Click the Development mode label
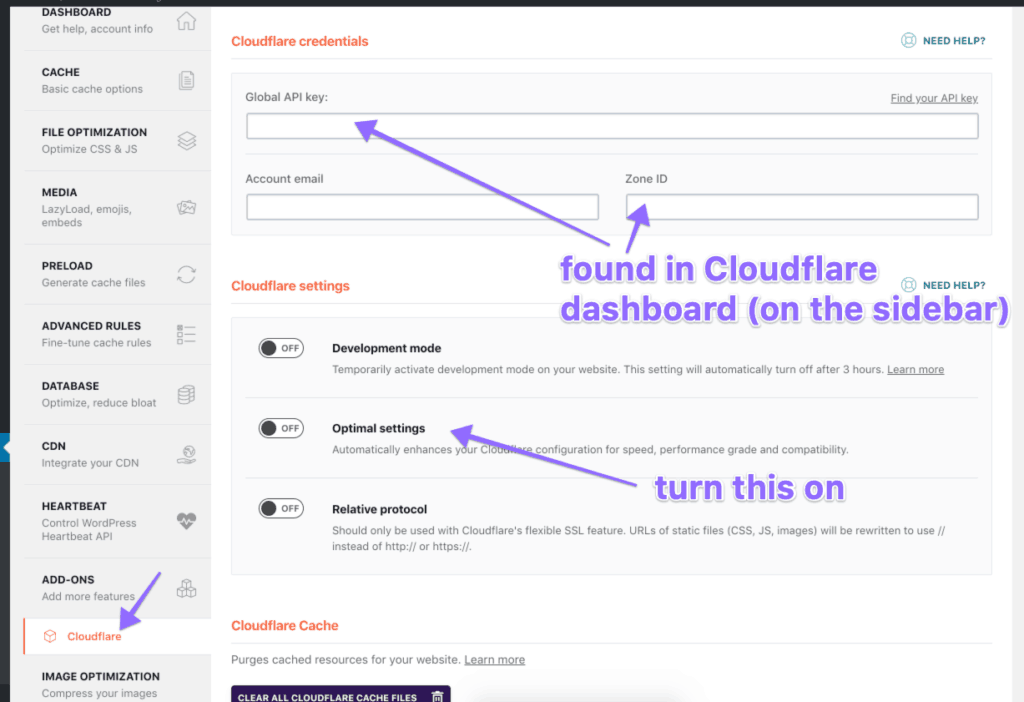This screenshot has width=1024, height=702. [386, 348]
